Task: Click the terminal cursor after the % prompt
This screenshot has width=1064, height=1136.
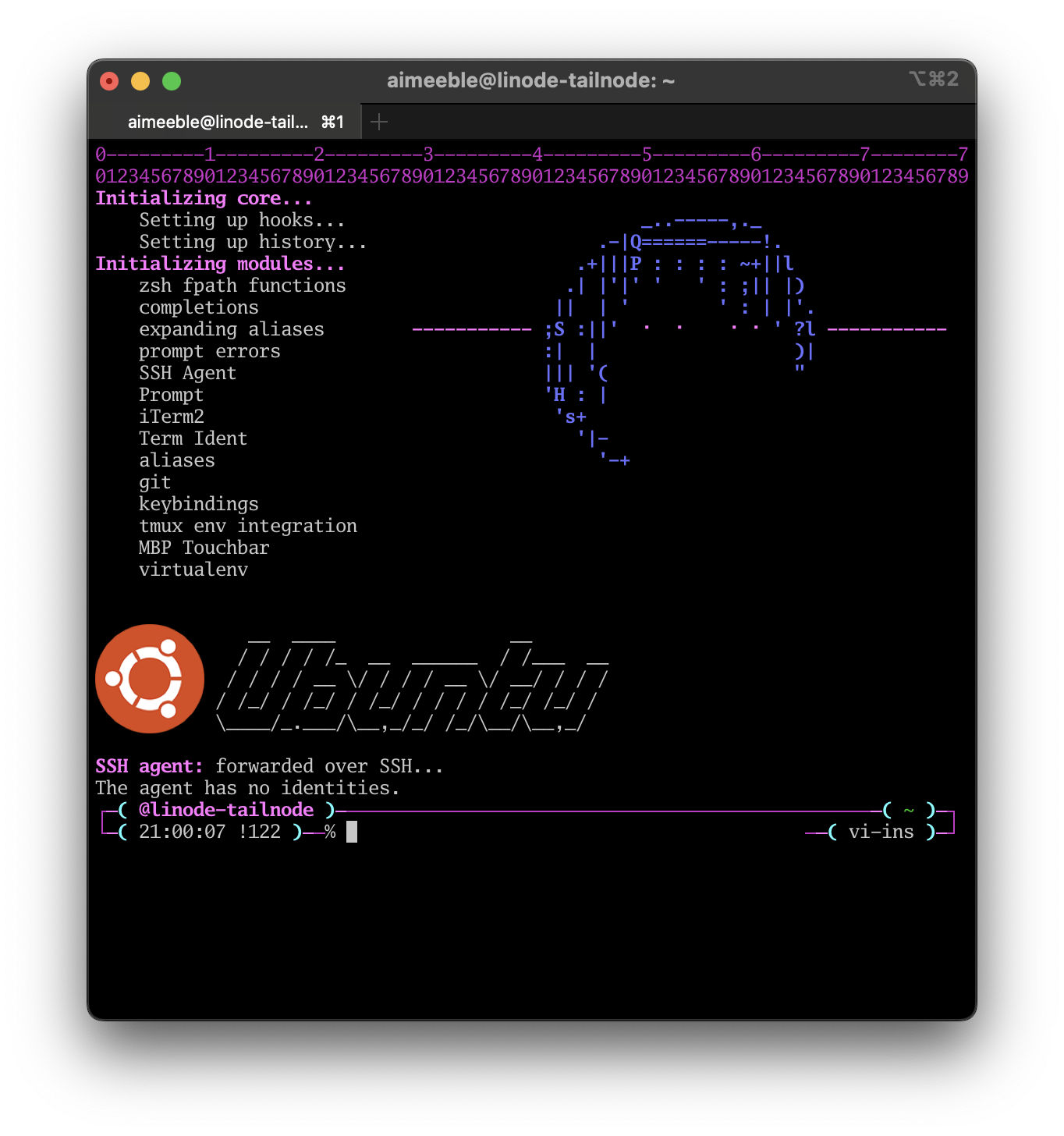Action: click(x=352, y=832)
